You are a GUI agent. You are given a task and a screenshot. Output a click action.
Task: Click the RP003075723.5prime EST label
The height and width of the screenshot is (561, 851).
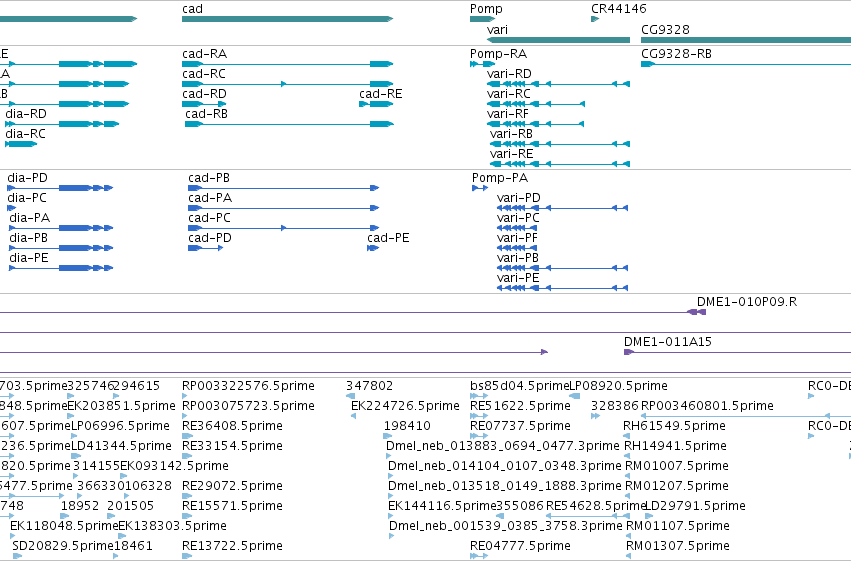249,406
